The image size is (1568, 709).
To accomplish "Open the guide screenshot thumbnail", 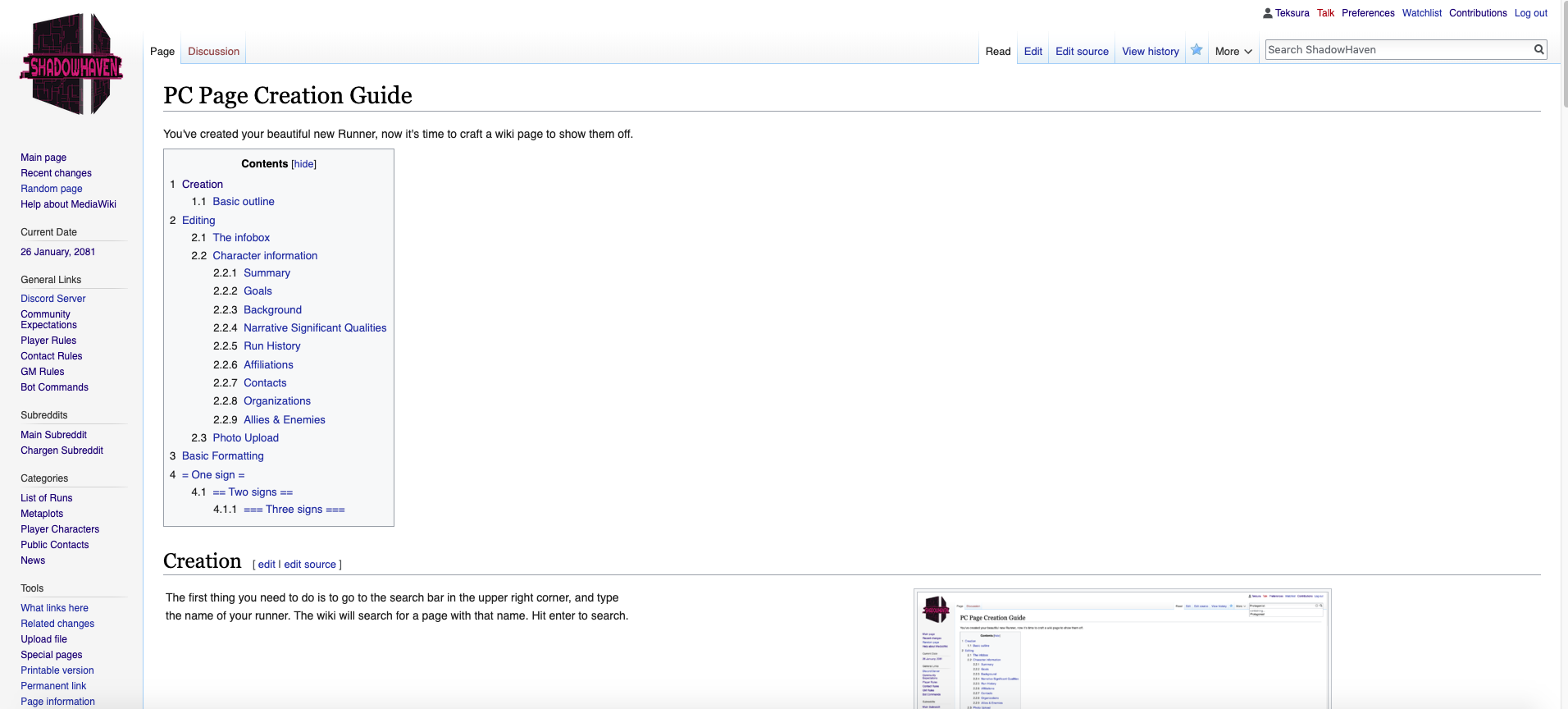I will pos(1122,650).
